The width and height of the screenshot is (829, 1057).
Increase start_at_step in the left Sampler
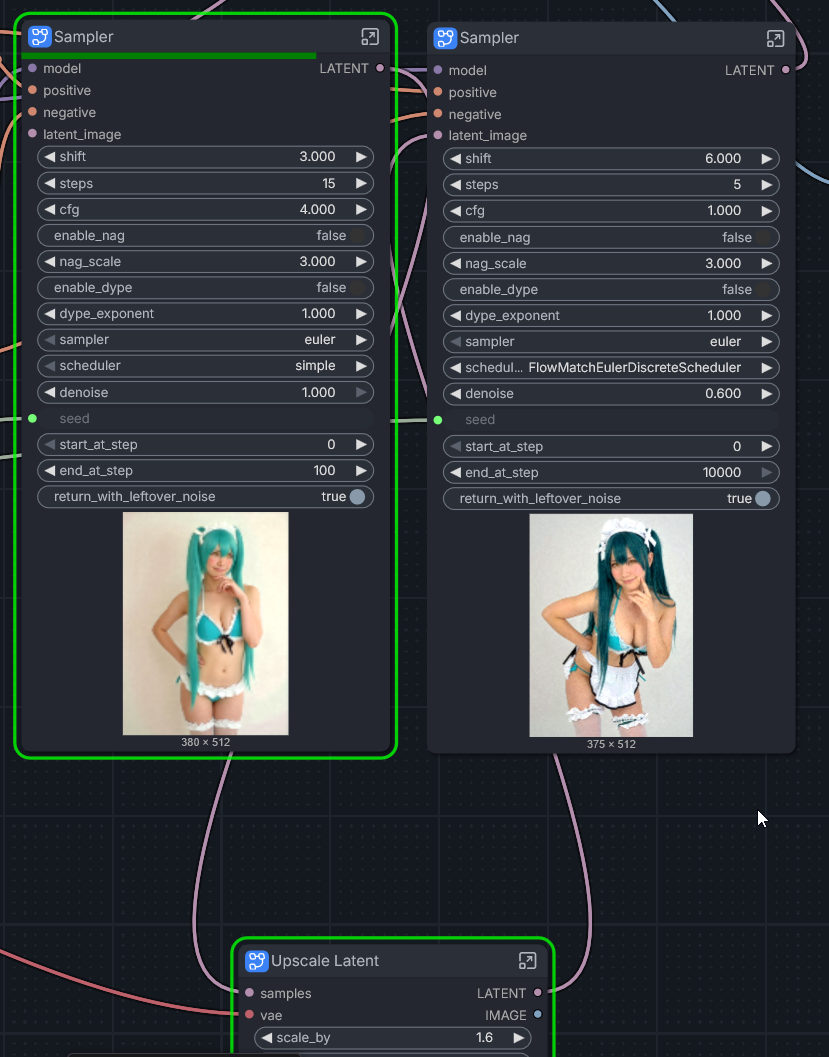pyautogui.click(x=361, y=444)
